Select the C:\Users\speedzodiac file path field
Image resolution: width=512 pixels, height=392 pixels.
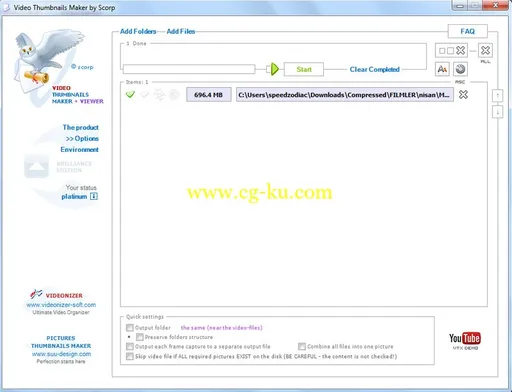coord(345,95)
